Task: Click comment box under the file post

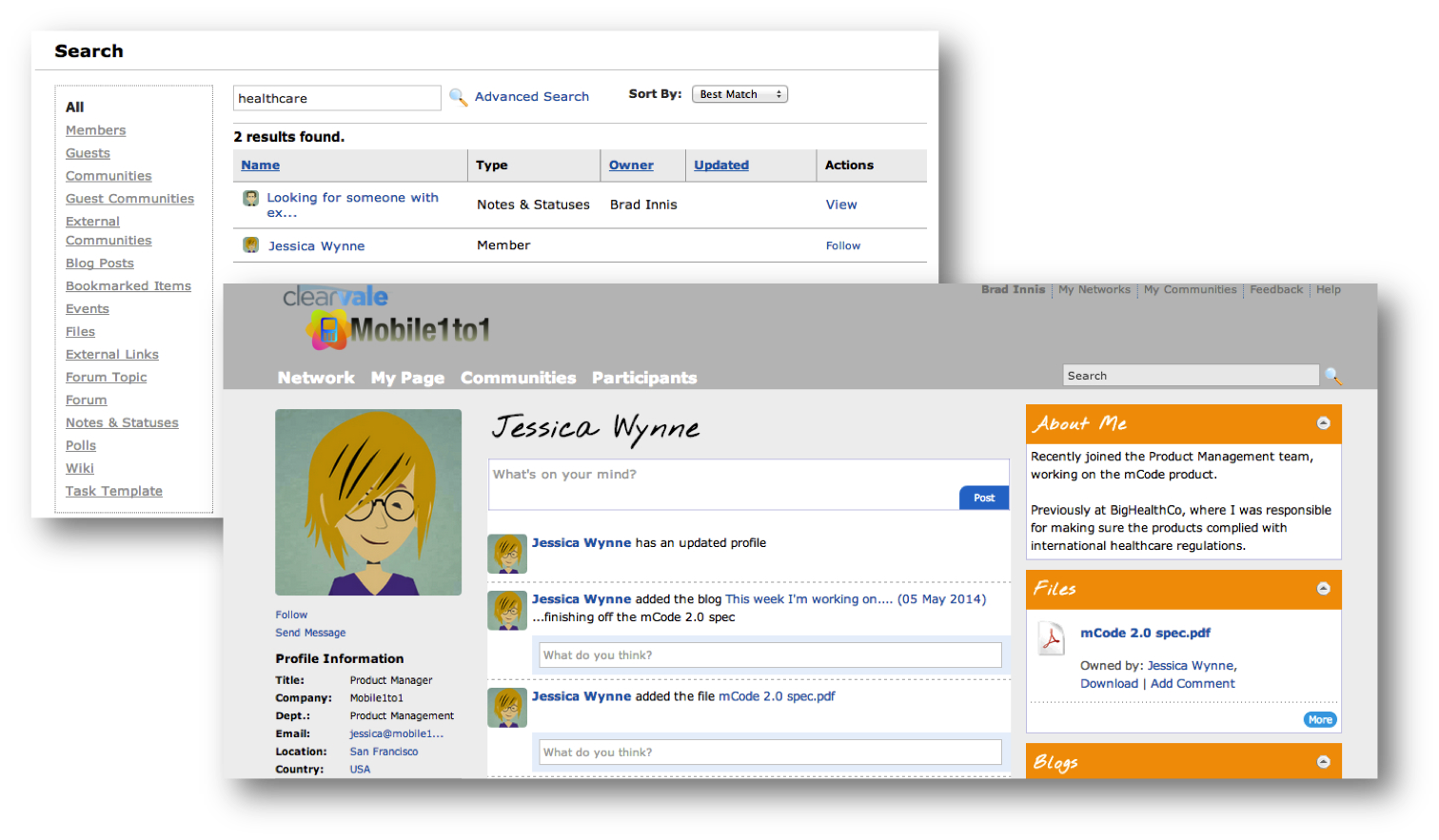Action: (770, 752)
